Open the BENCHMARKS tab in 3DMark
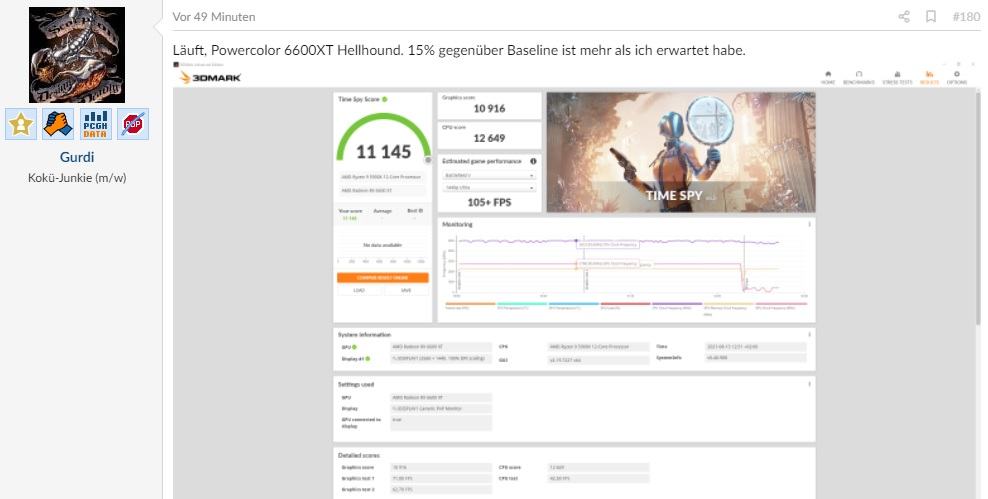 [x=859, y=77]
